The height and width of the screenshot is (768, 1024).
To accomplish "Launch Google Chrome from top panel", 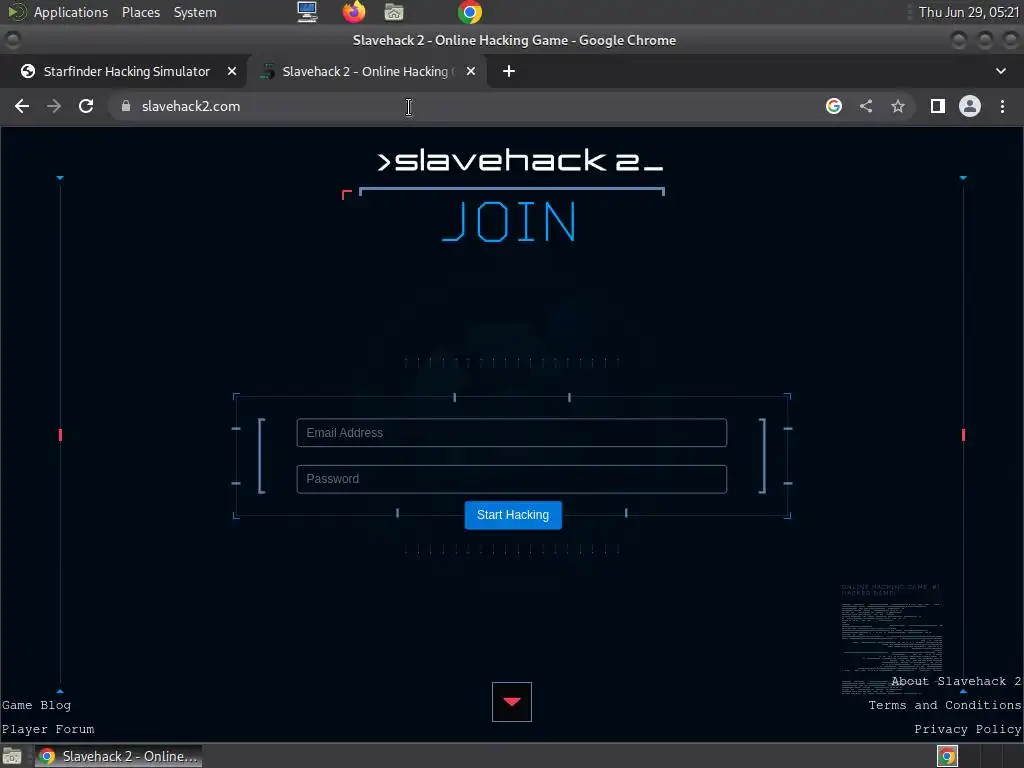I will (470, 12).
